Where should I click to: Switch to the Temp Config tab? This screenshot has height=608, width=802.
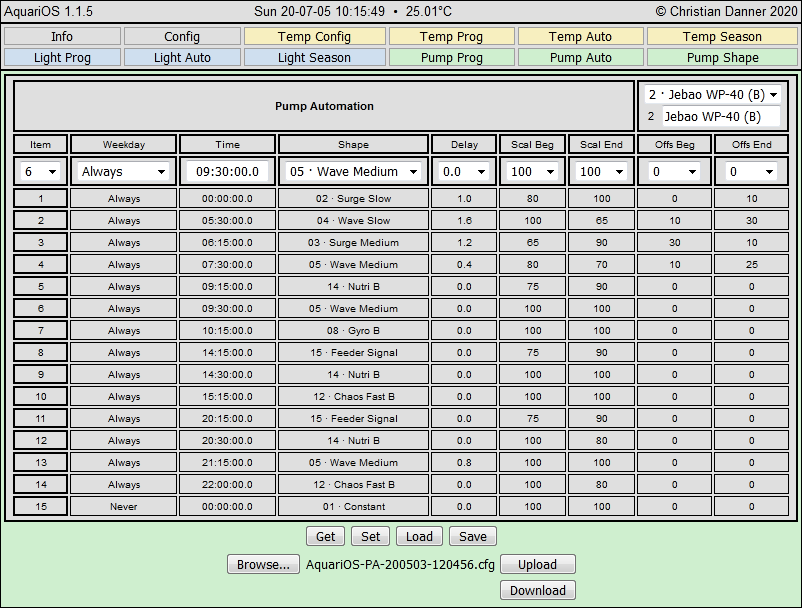(314, 37)
